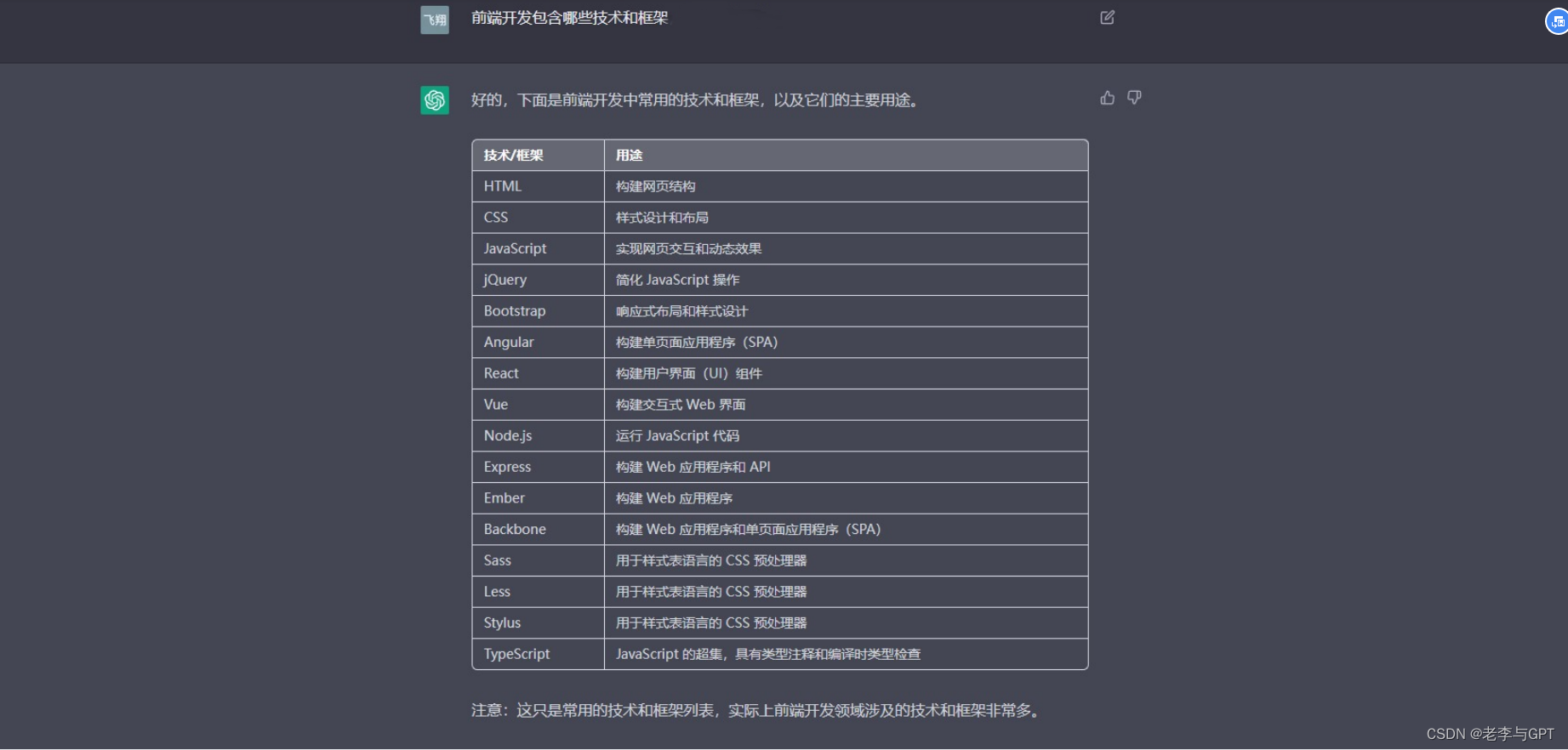Click the assistant intro sentence 好的，下面是前端开发
Image resolution: width=1568 pixels, height=750 pixels.
click(x=696, y=100)
